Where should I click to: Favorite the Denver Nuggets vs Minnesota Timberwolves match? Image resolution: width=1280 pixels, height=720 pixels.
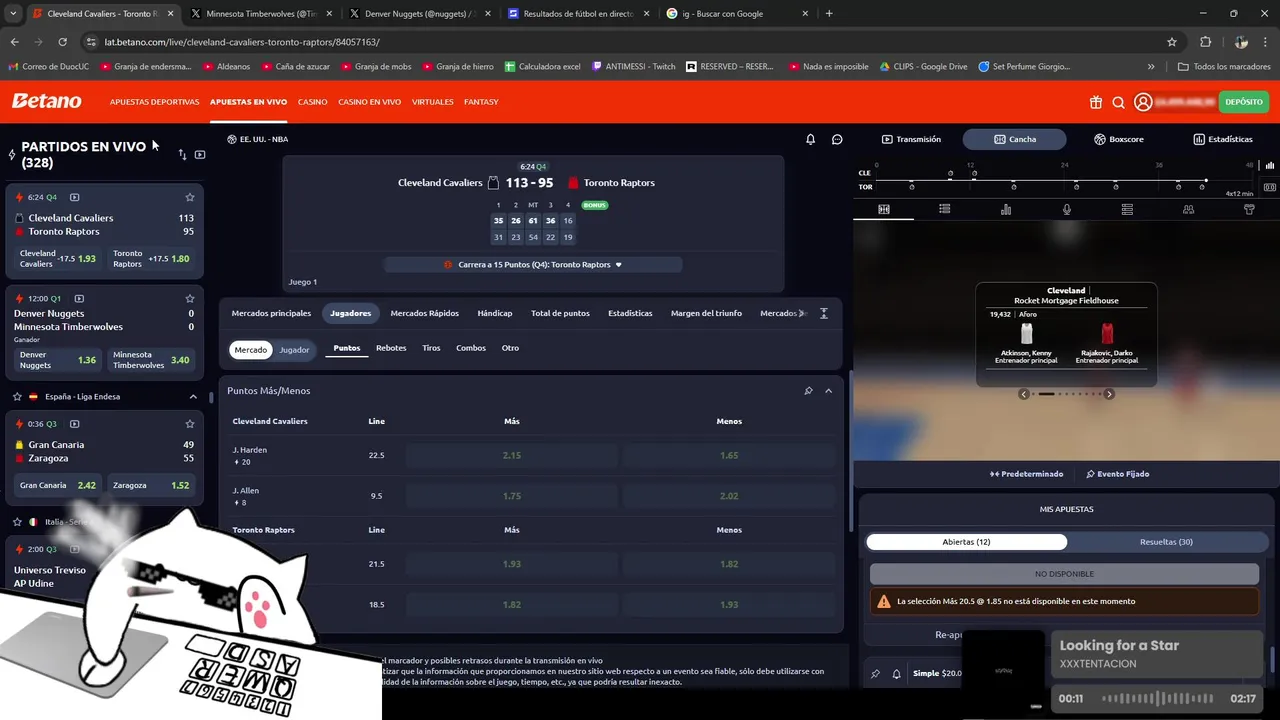[x=190, y=298]
